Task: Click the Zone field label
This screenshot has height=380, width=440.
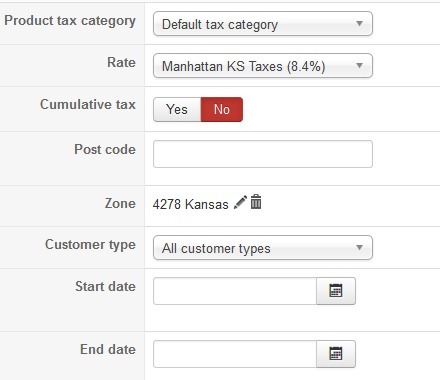Action: [120, 203]
